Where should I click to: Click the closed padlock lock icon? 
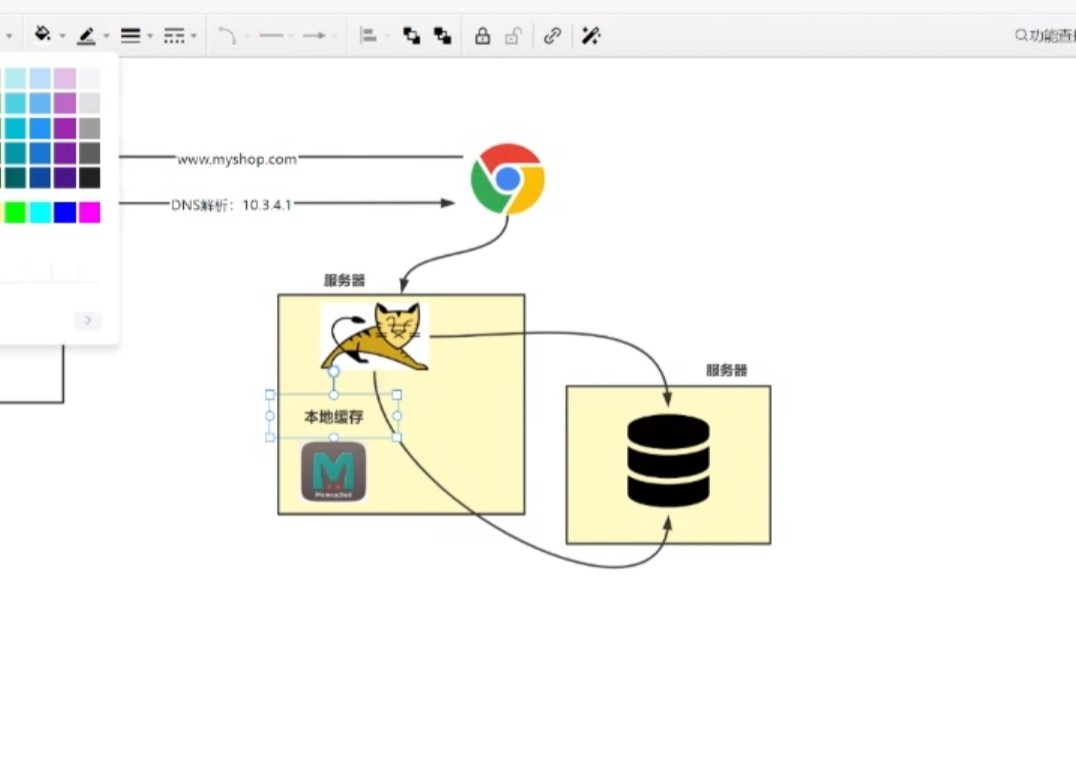482,35
